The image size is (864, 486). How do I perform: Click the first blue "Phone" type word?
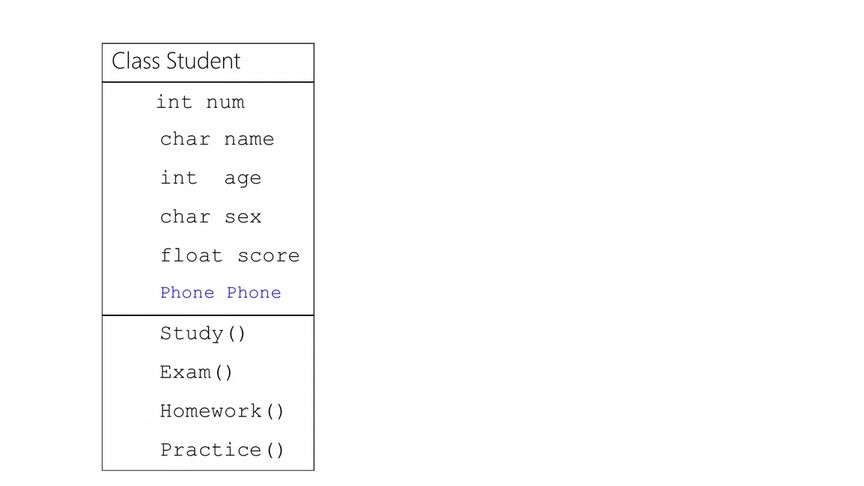pos(187,293)
